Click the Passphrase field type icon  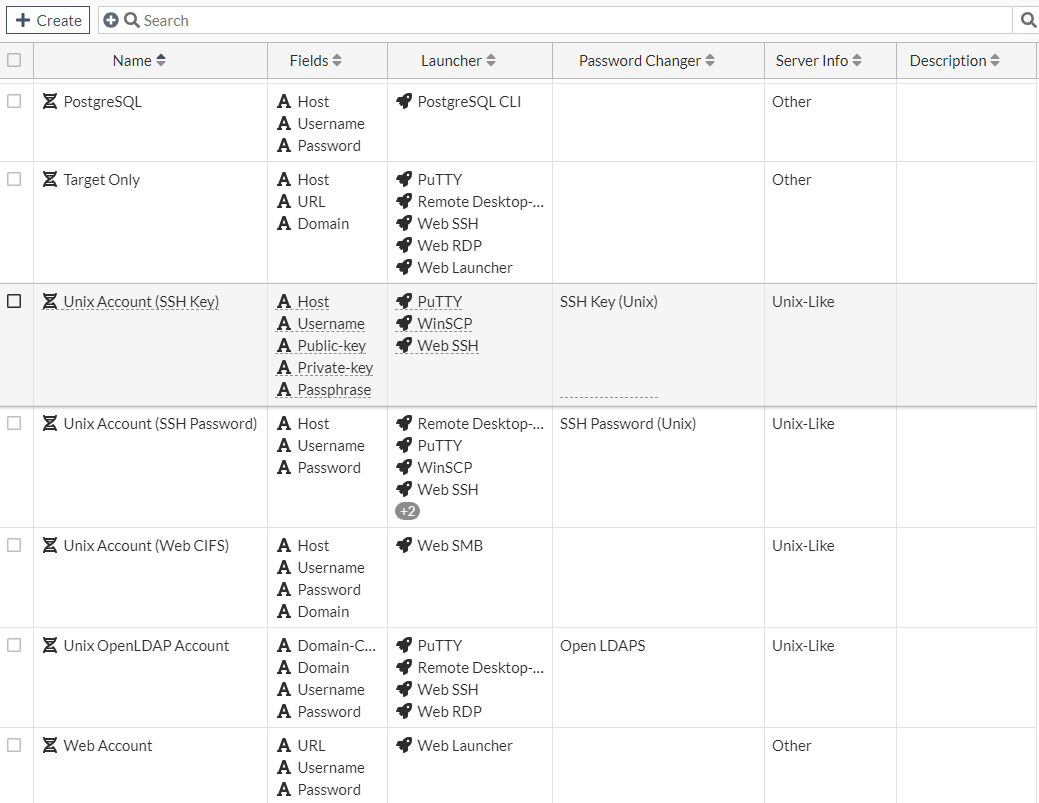tap(284, 390)
